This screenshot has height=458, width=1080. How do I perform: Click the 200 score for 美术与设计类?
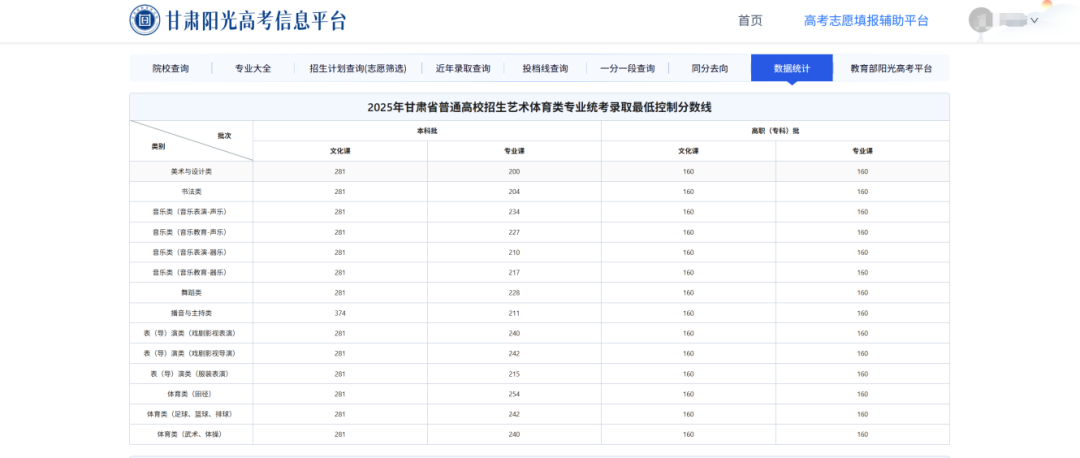tap(514, 171)
